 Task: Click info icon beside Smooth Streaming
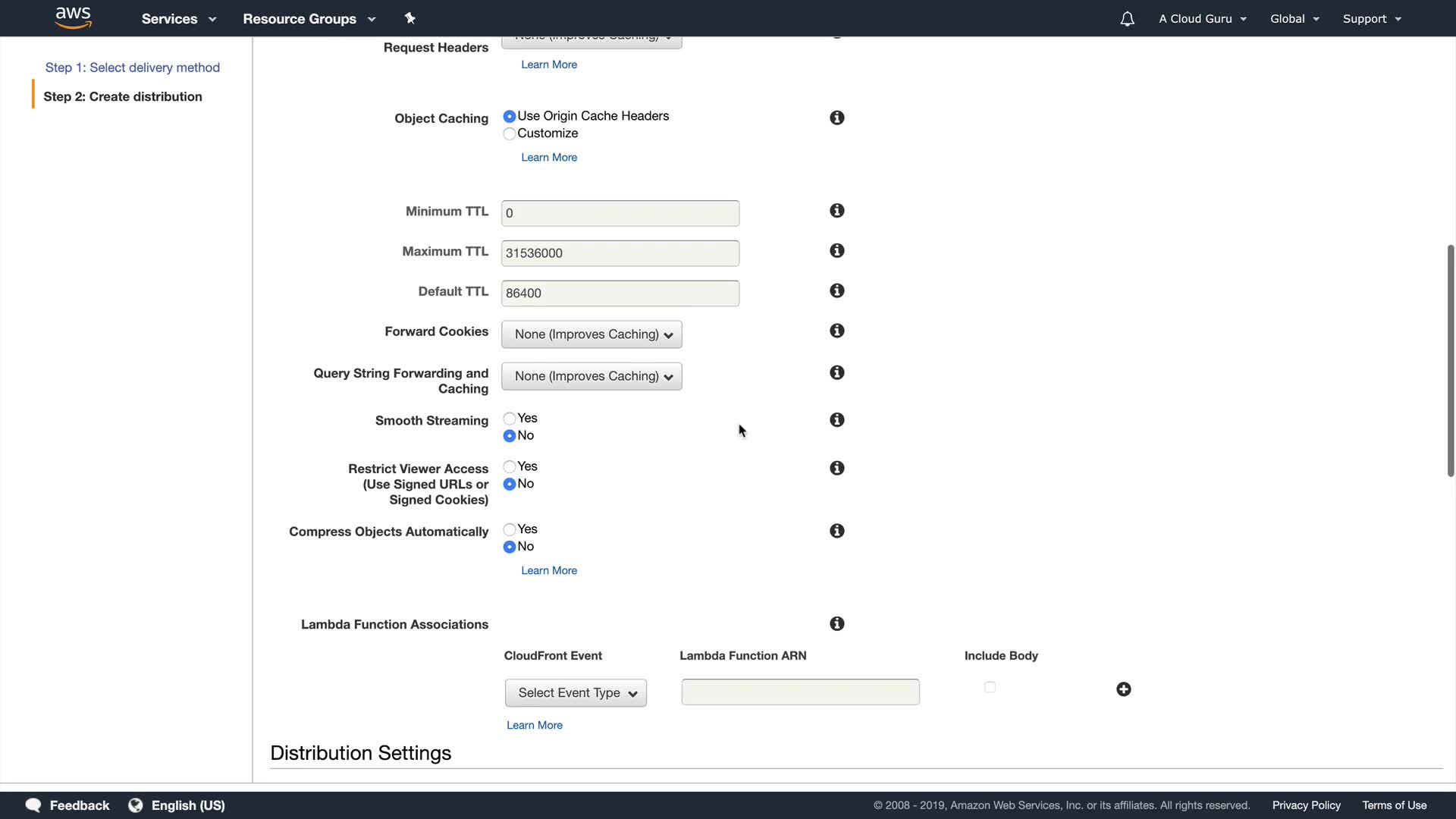[x=836, y=420]
